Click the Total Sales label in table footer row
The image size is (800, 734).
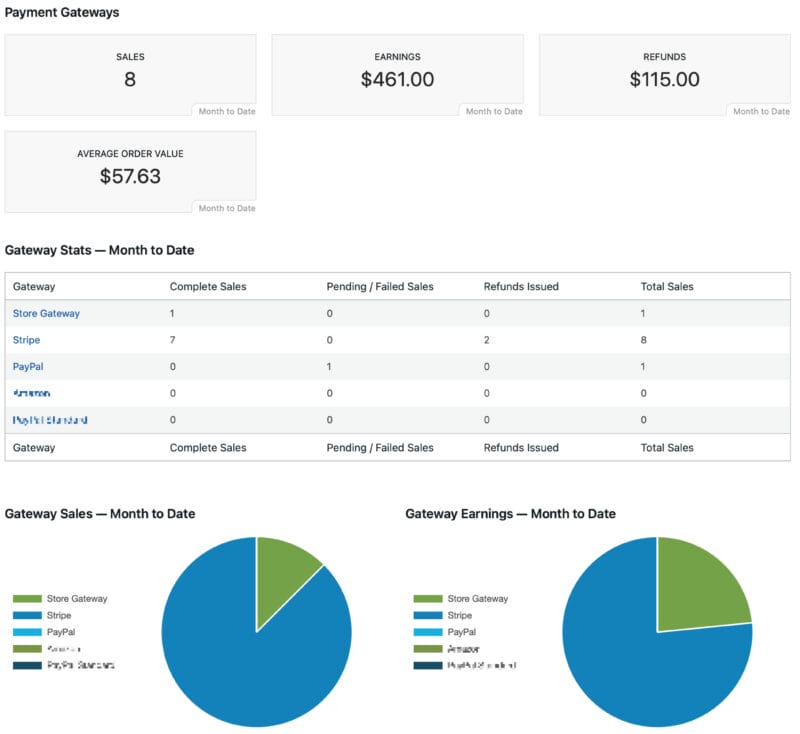coord(667,448)
